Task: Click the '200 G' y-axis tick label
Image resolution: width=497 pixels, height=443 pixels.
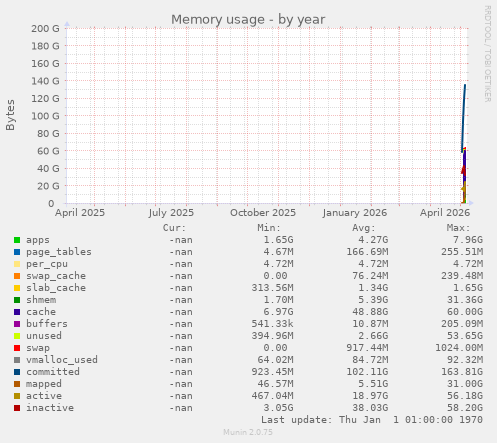Action: click(45, 29)
